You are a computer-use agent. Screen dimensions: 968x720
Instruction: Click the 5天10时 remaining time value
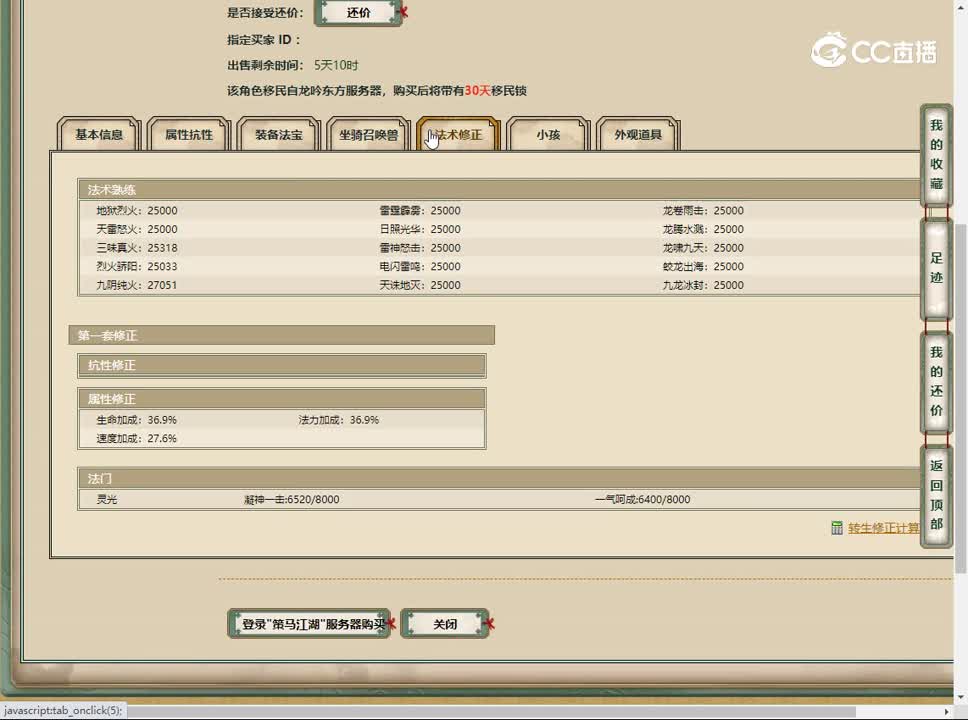[x=336, y=65]
